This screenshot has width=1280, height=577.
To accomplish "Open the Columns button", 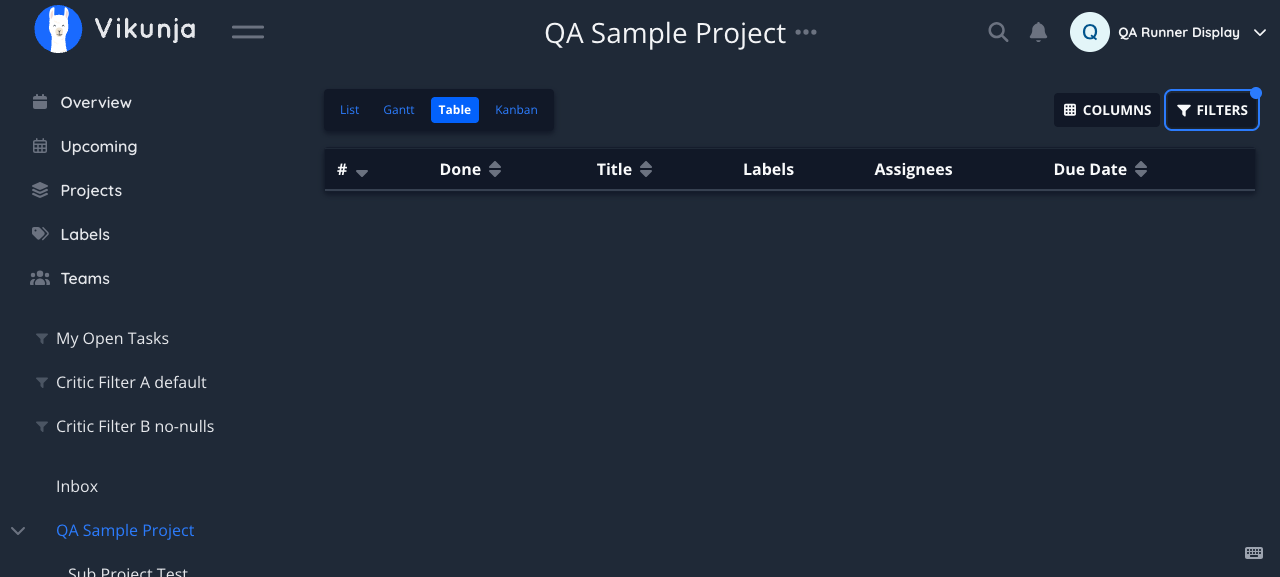I will (1107, 110).
